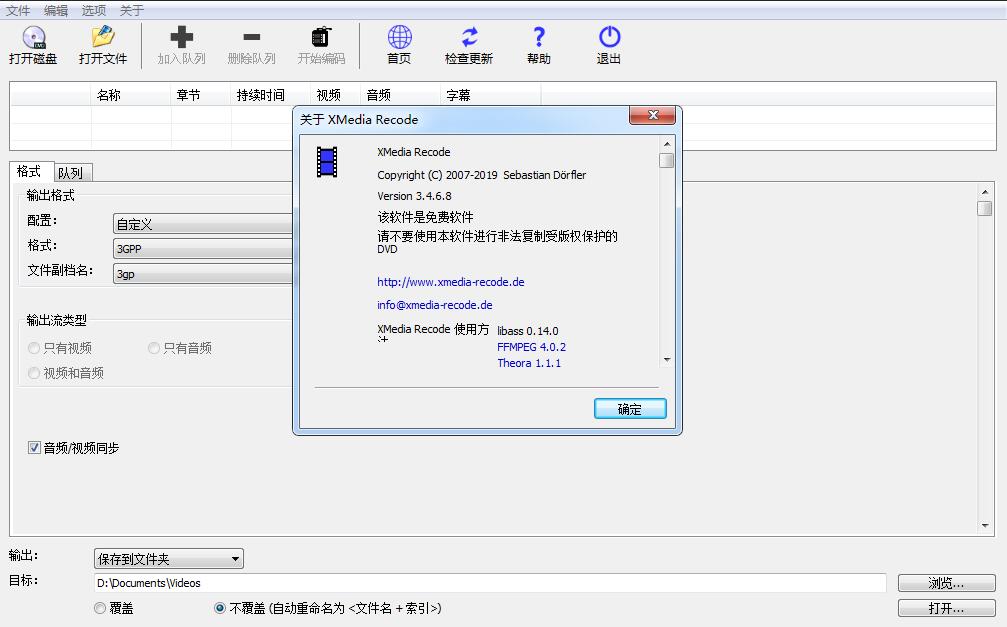1007x627 pixels.
Task: Select the 覆盖 radio button
Action: pos(100,608)
